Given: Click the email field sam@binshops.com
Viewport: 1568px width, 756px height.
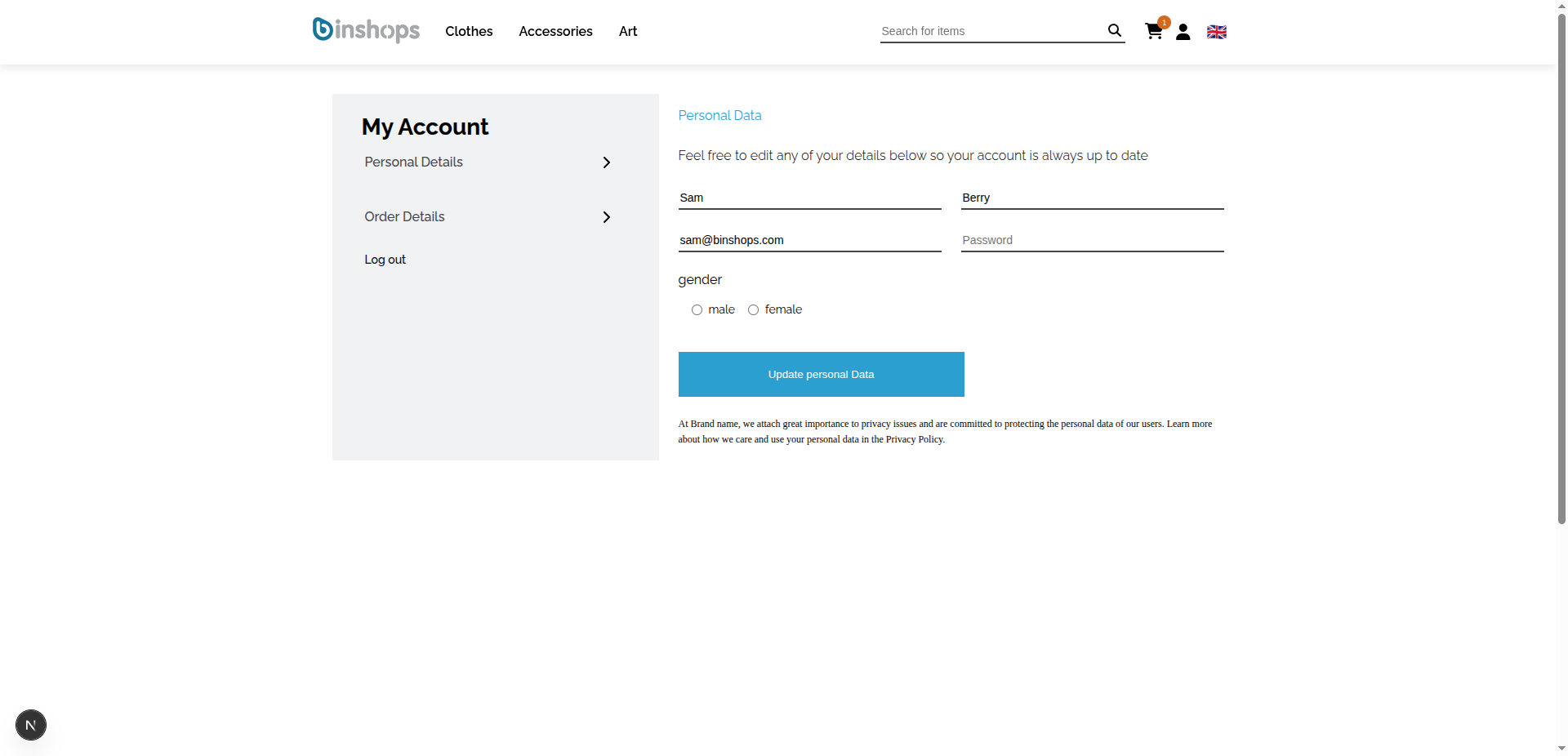Looking at the screenshot, I should tap(808, 240).
